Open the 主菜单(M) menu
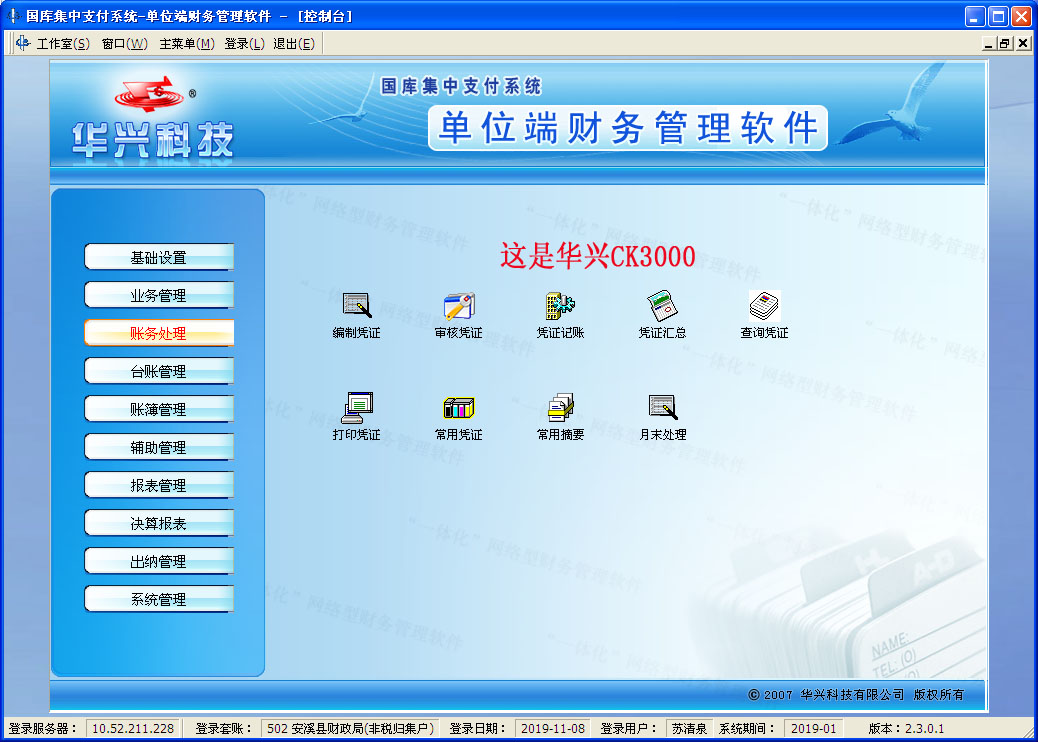 [187, 44]
